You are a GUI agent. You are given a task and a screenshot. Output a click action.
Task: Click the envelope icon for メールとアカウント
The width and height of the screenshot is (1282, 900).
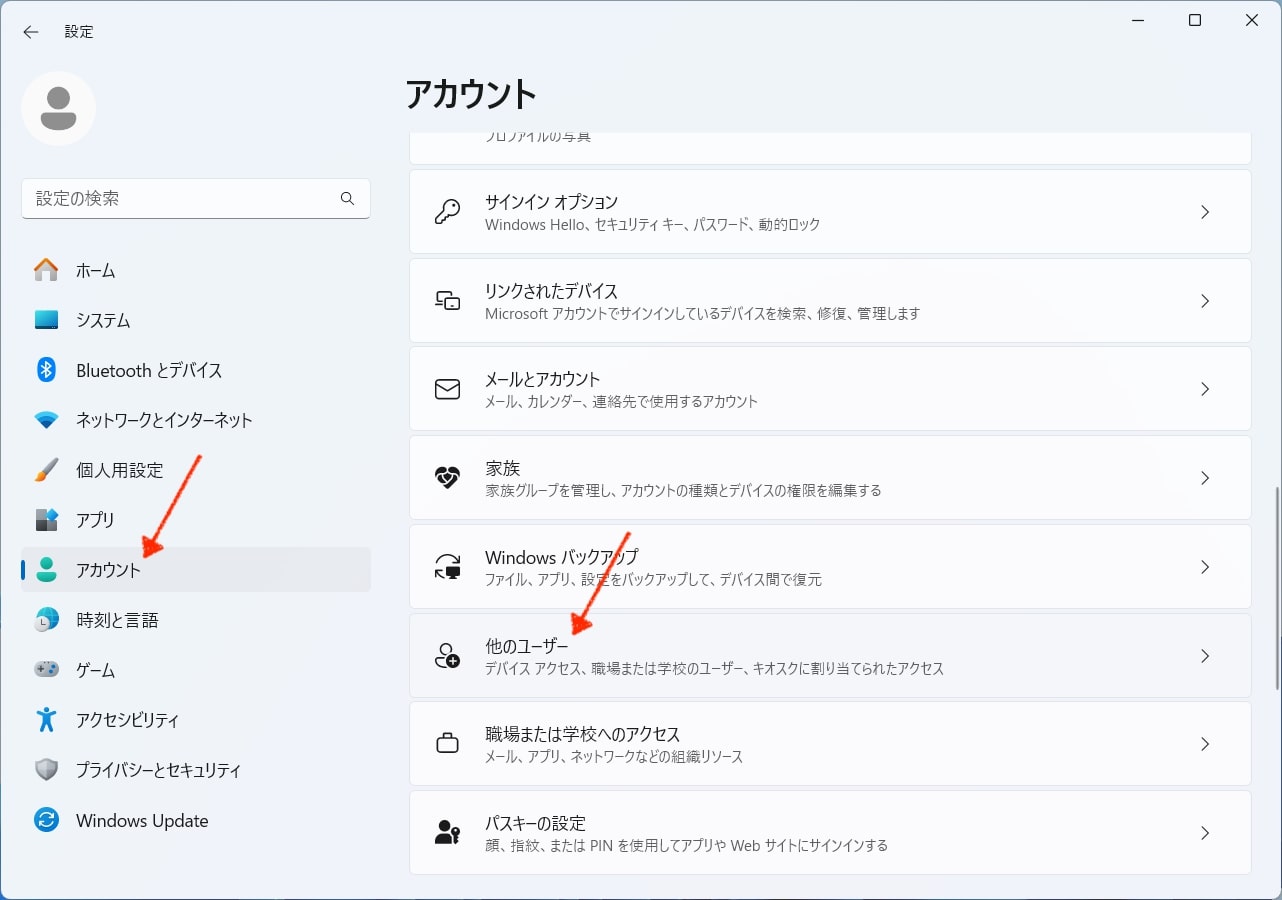tap(447, 389)
